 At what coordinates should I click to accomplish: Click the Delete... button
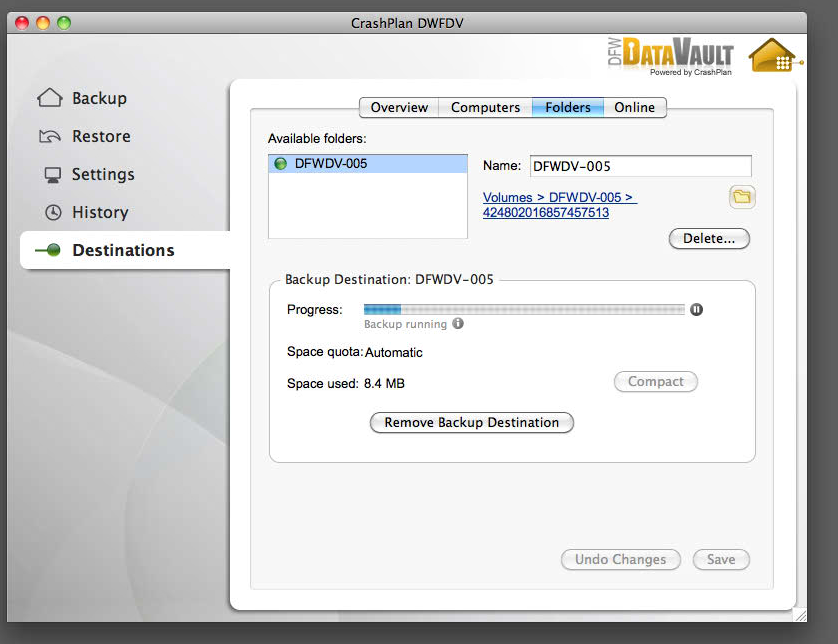(x=709, y=238)
